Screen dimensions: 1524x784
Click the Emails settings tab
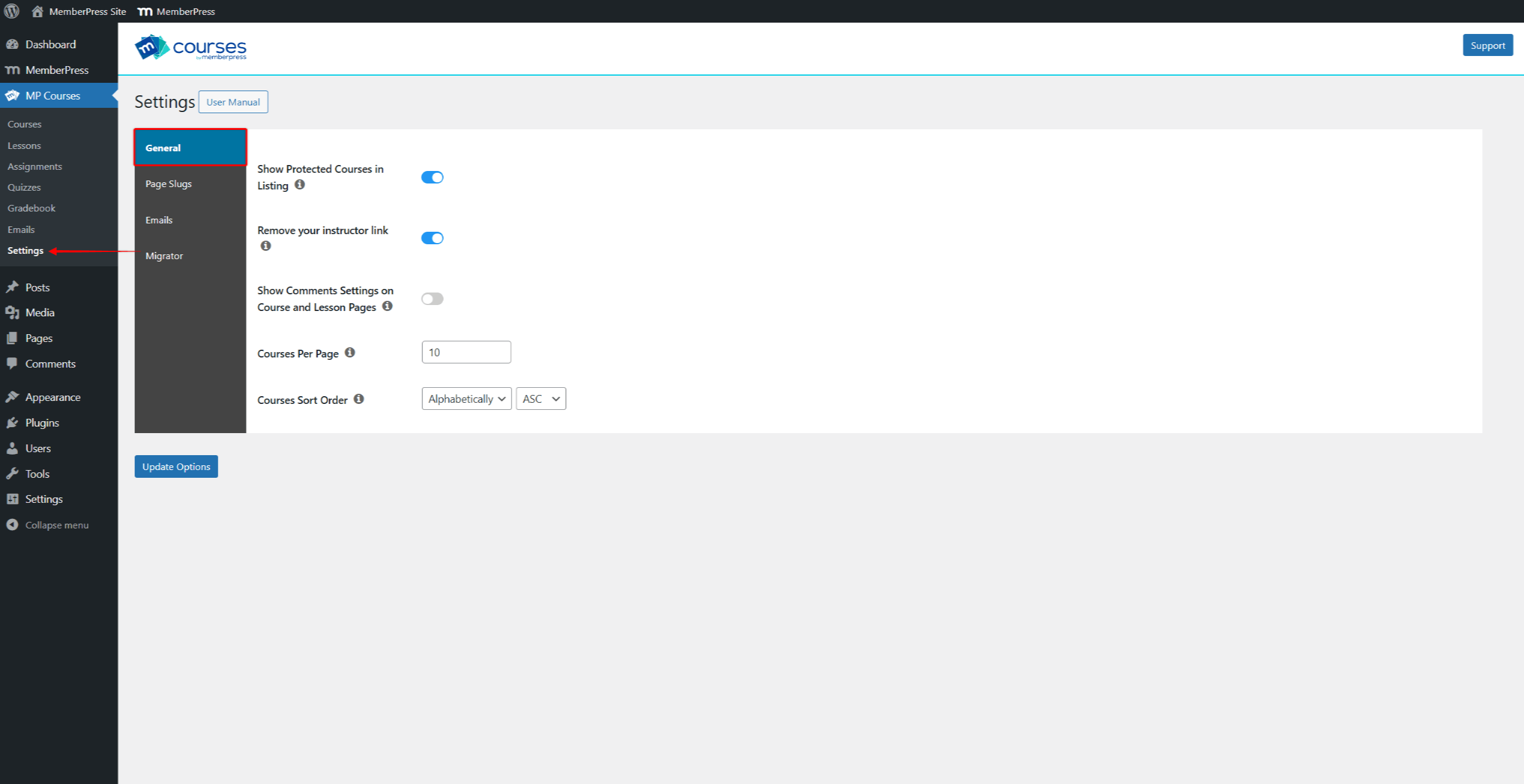159,219
